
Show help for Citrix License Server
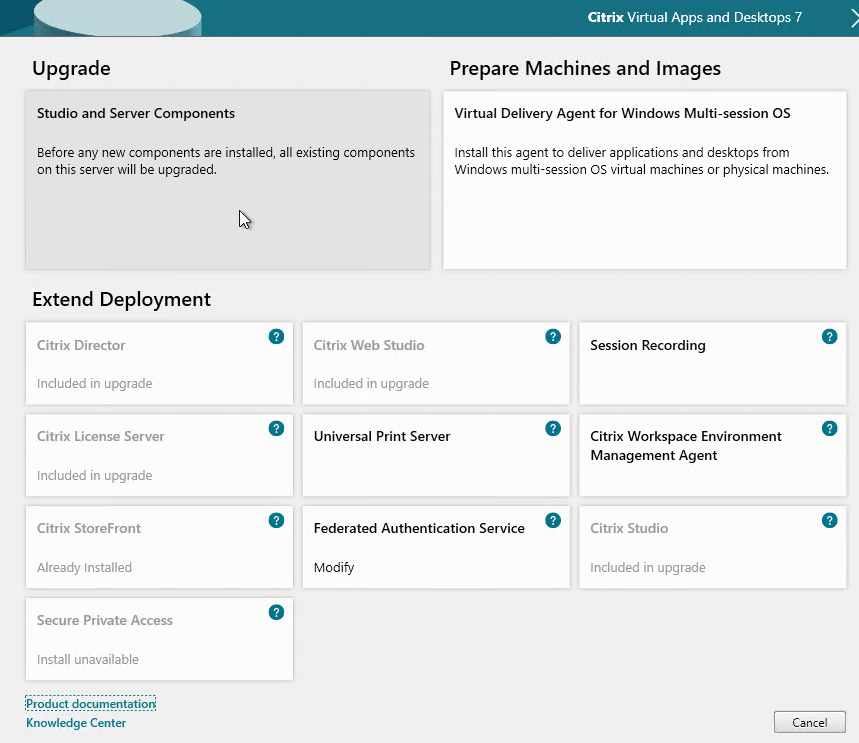(x=276, y=428)
